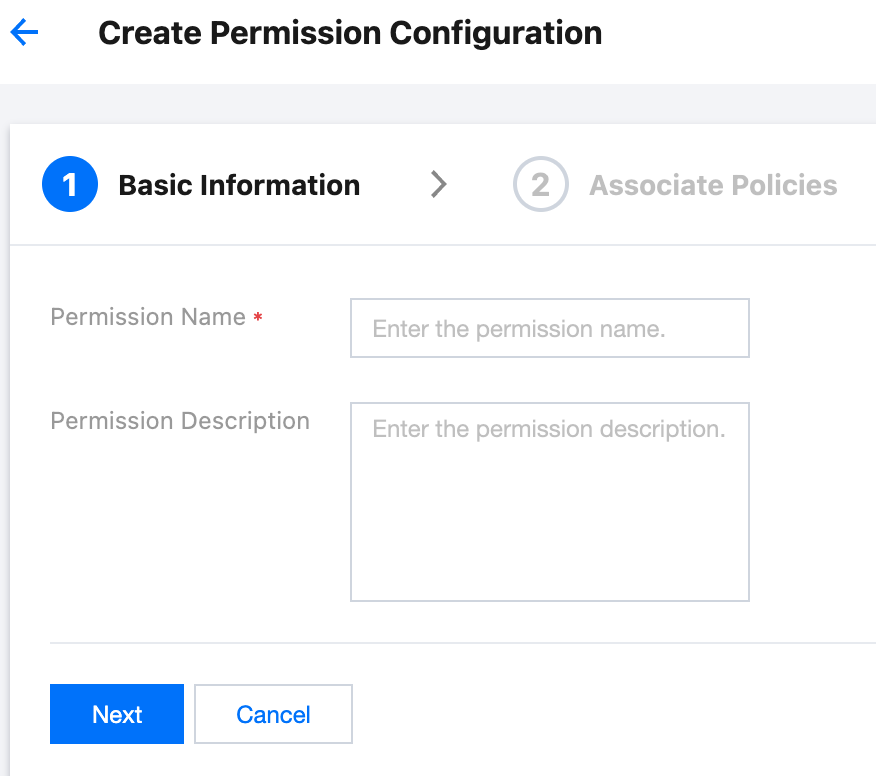
Task: Click the "Enter the permission description." placeholder text
Action: pos(548,430)
